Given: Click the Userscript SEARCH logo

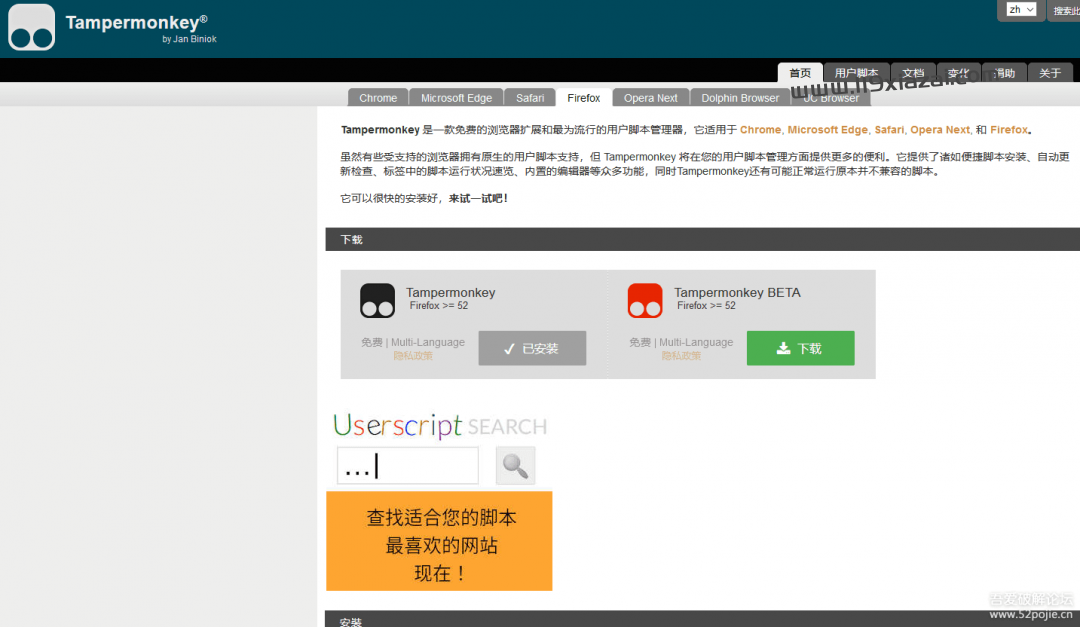Looking at the screenshot, I should point(439,426).
